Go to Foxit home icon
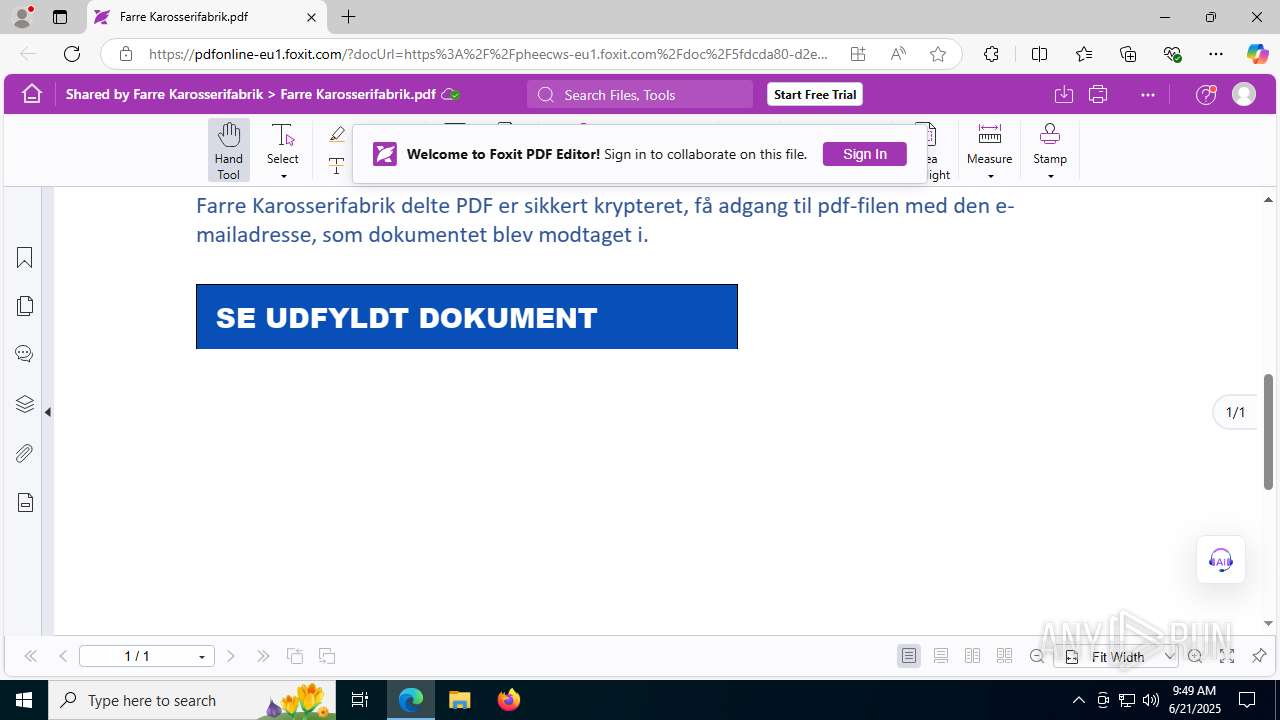The image size is (1280, 720). coord(32,94)
